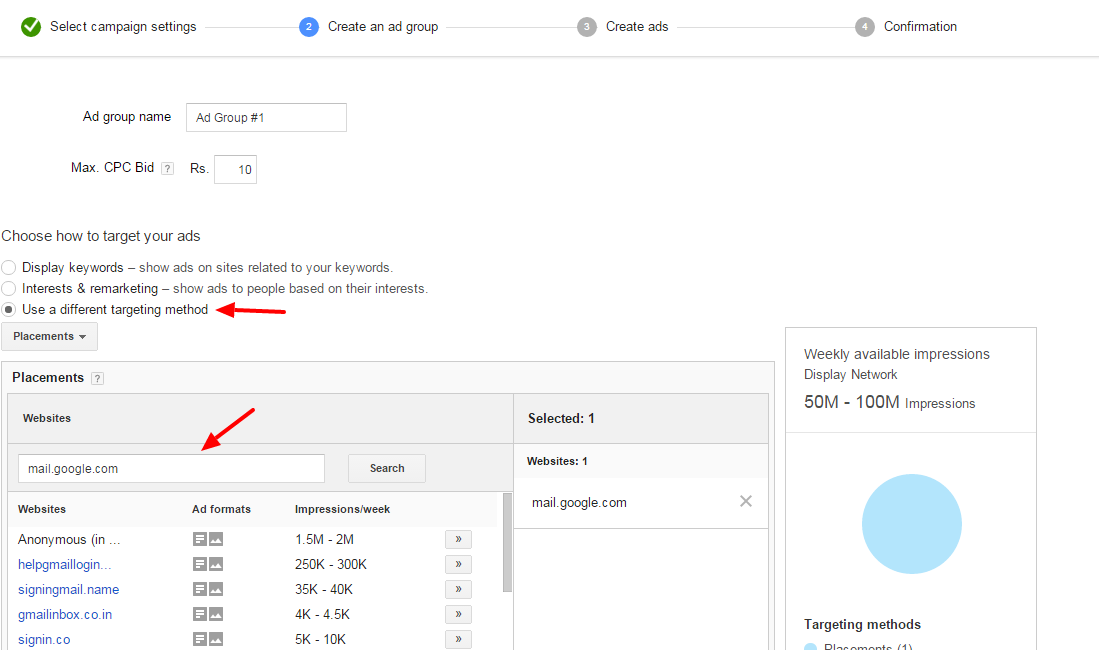Viewport: 1099px width, 650px height.
Task: Click 5K - 10K impressions value
Action: pyautogui.click(x=320, y=639)
